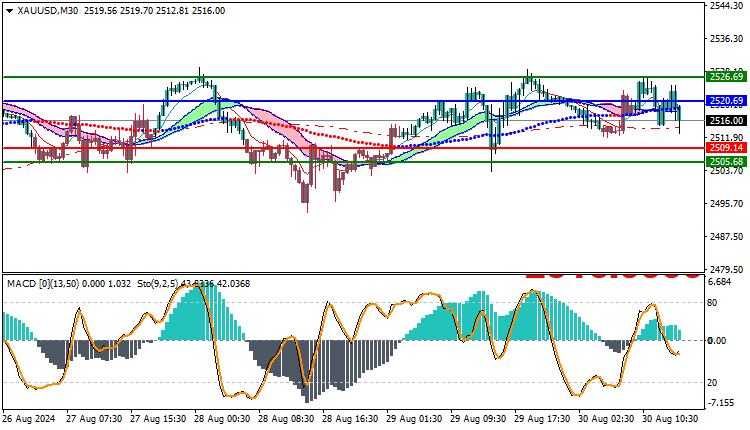750x430 pixels.
Task: Click the 2536.30 price scale value
Action: pyautogui.click(x=727, y=39)
